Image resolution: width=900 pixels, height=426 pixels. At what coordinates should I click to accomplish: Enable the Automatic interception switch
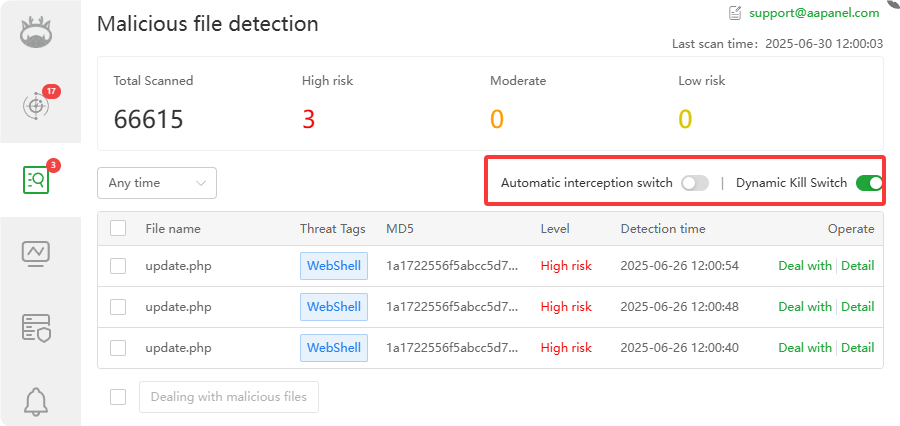point(694,183)
